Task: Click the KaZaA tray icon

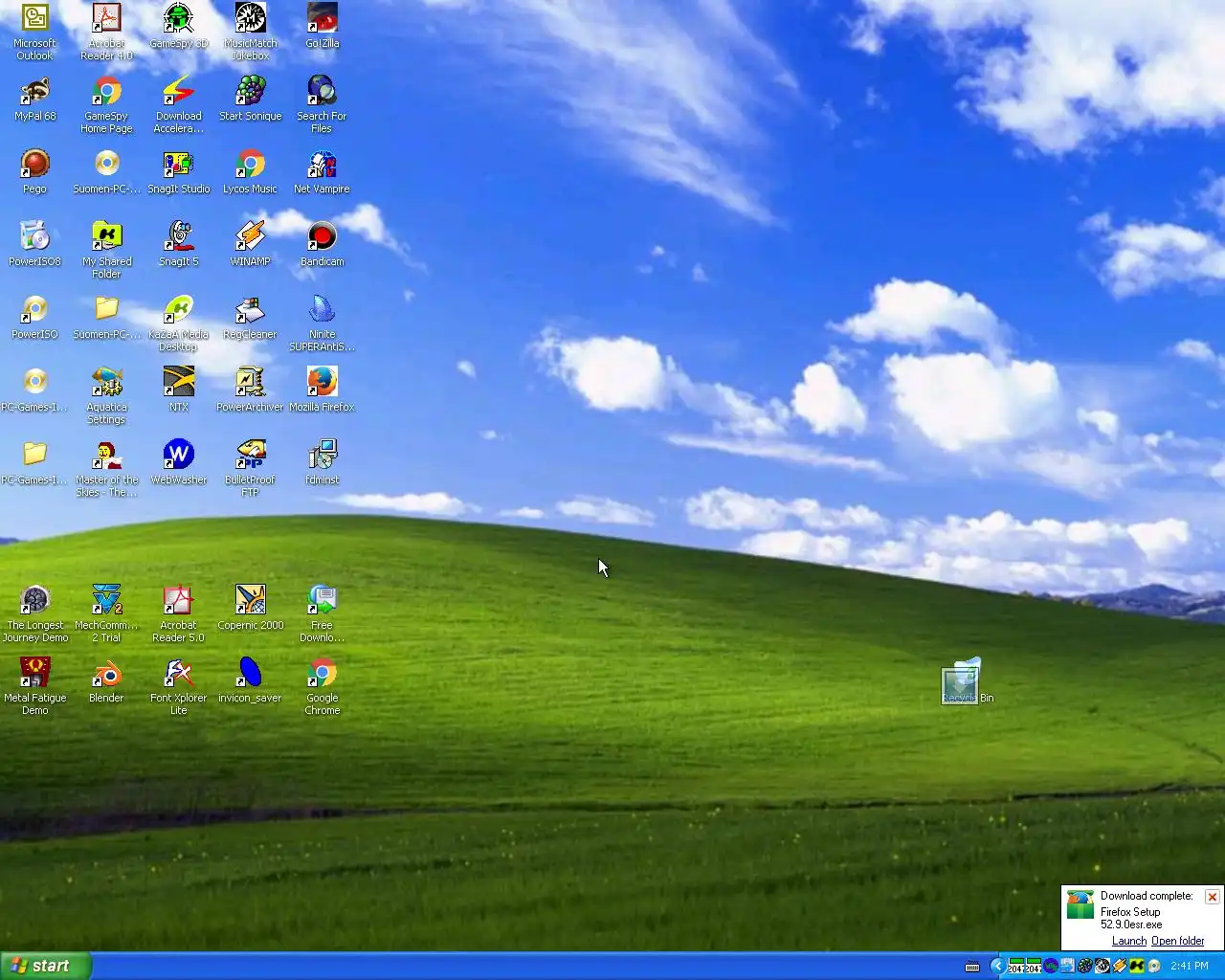Action: pyautogui.click(x=1137, y=966)
